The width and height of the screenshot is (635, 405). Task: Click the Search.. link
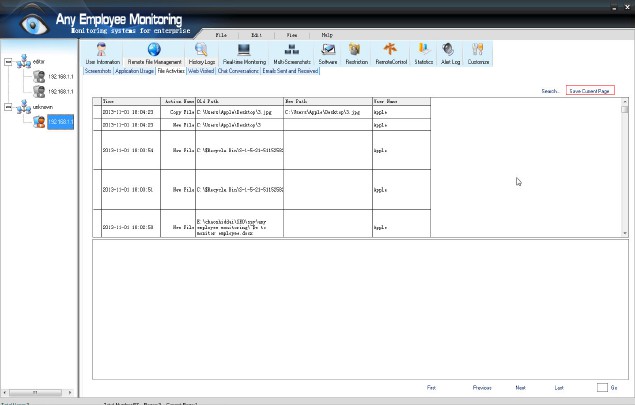[550, 91]
